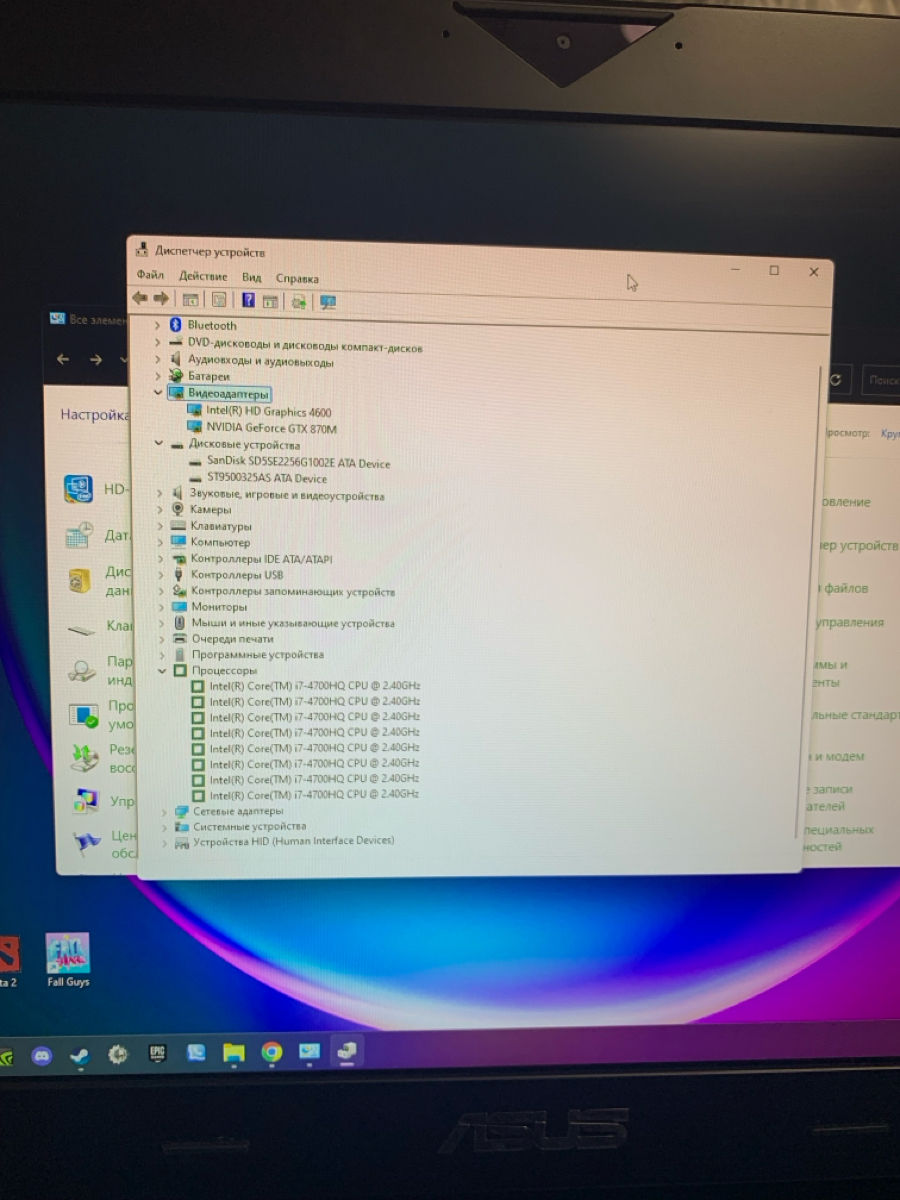Open File Explorer from the taskbar
The width and height of the screenshot is (900, 1200).
(x=233, y=1053)
